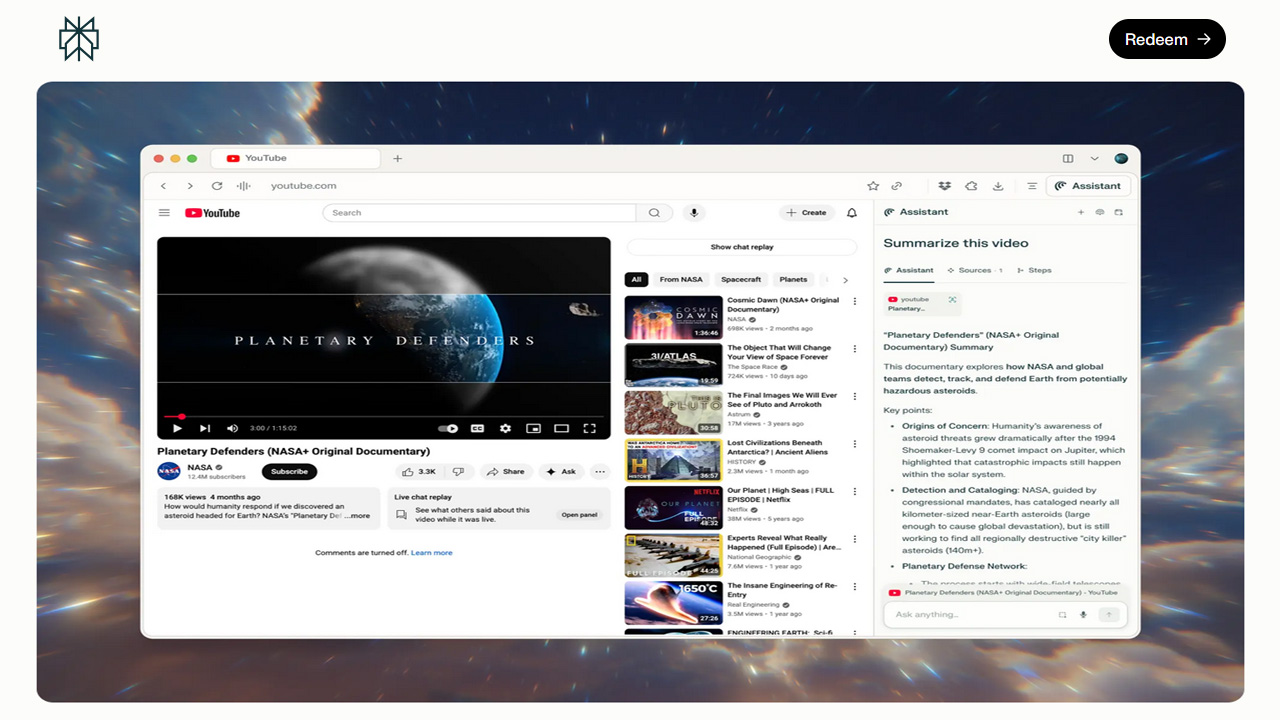The image size is (1280, 720).
Task: Reload the page with the refresh icon
Action: click(217, 186)
